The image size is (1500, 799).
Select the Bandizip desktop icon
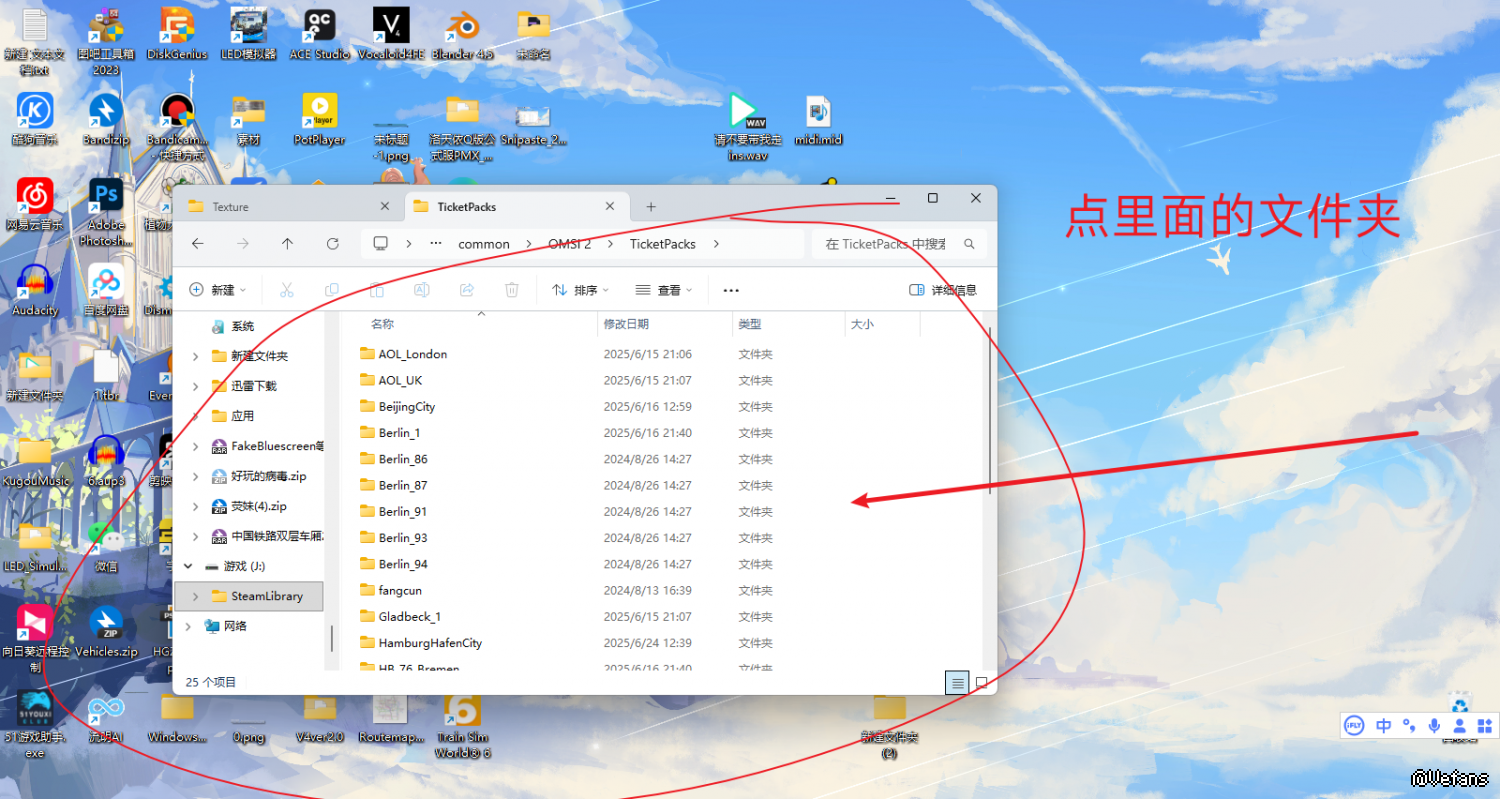(106, 119)
